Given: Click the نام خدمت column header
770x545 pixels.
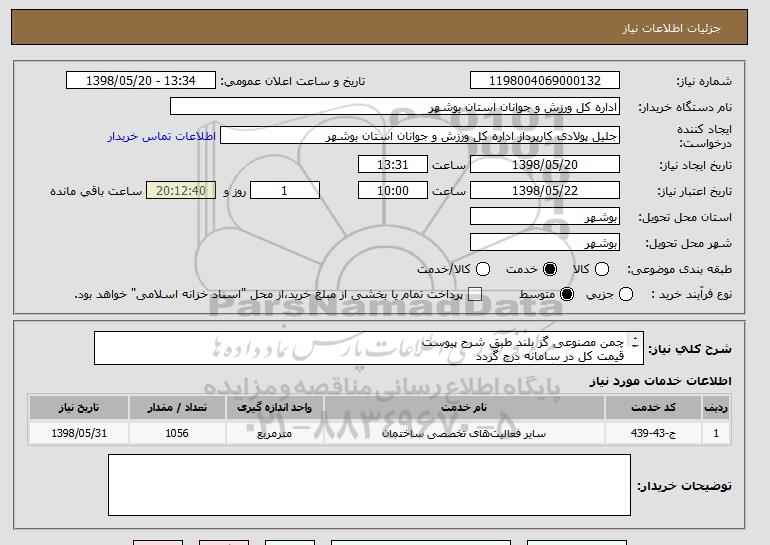Looking at the screenshot, I should point(464,408).
